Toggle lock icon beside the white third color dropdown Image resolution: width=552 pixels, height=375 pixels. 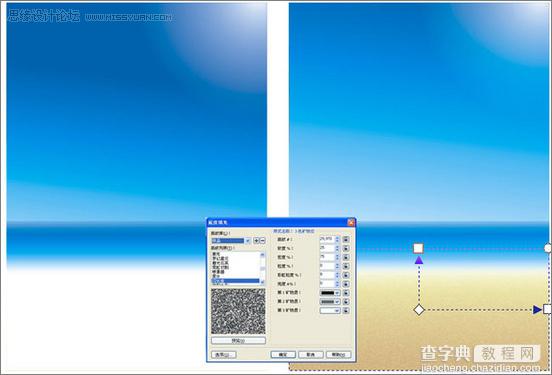click(x=346, y=311)
